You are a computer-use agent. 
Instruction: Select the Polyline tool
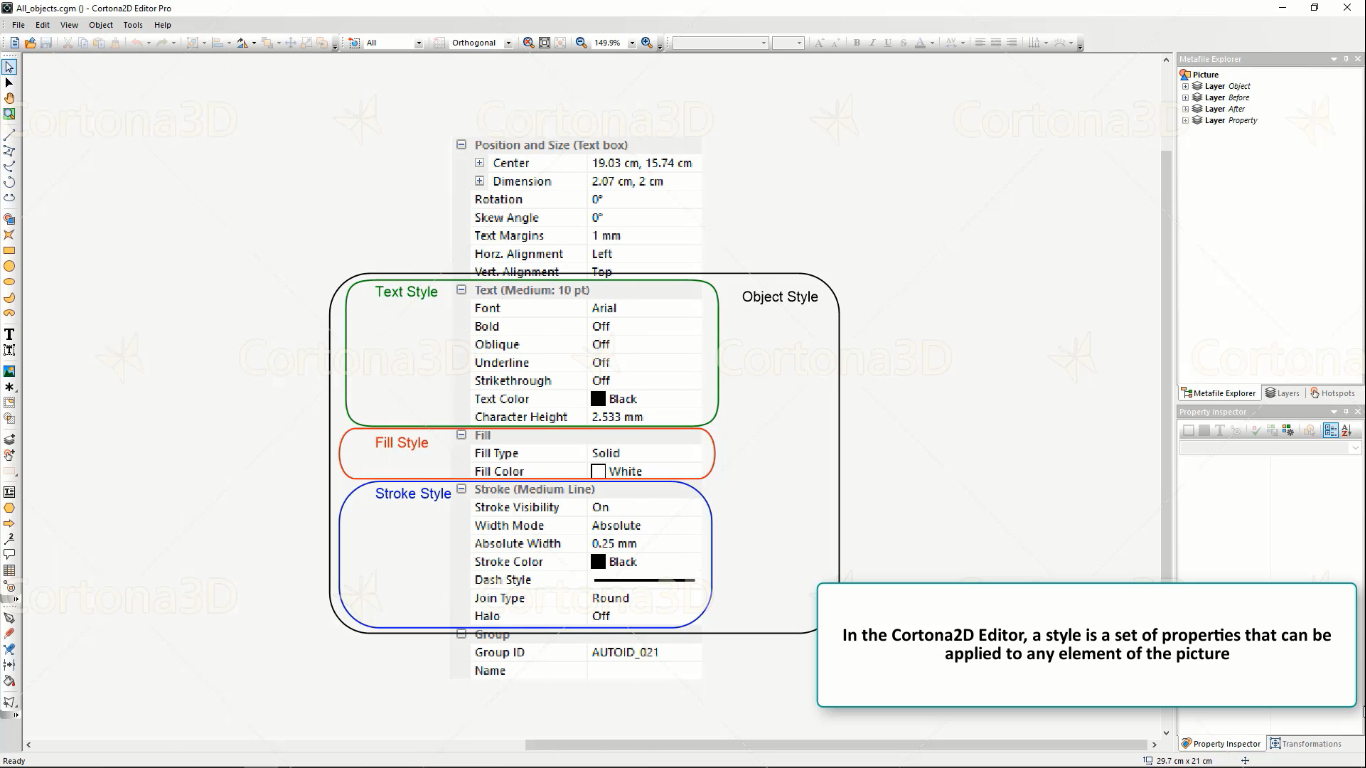coord(9,150)
